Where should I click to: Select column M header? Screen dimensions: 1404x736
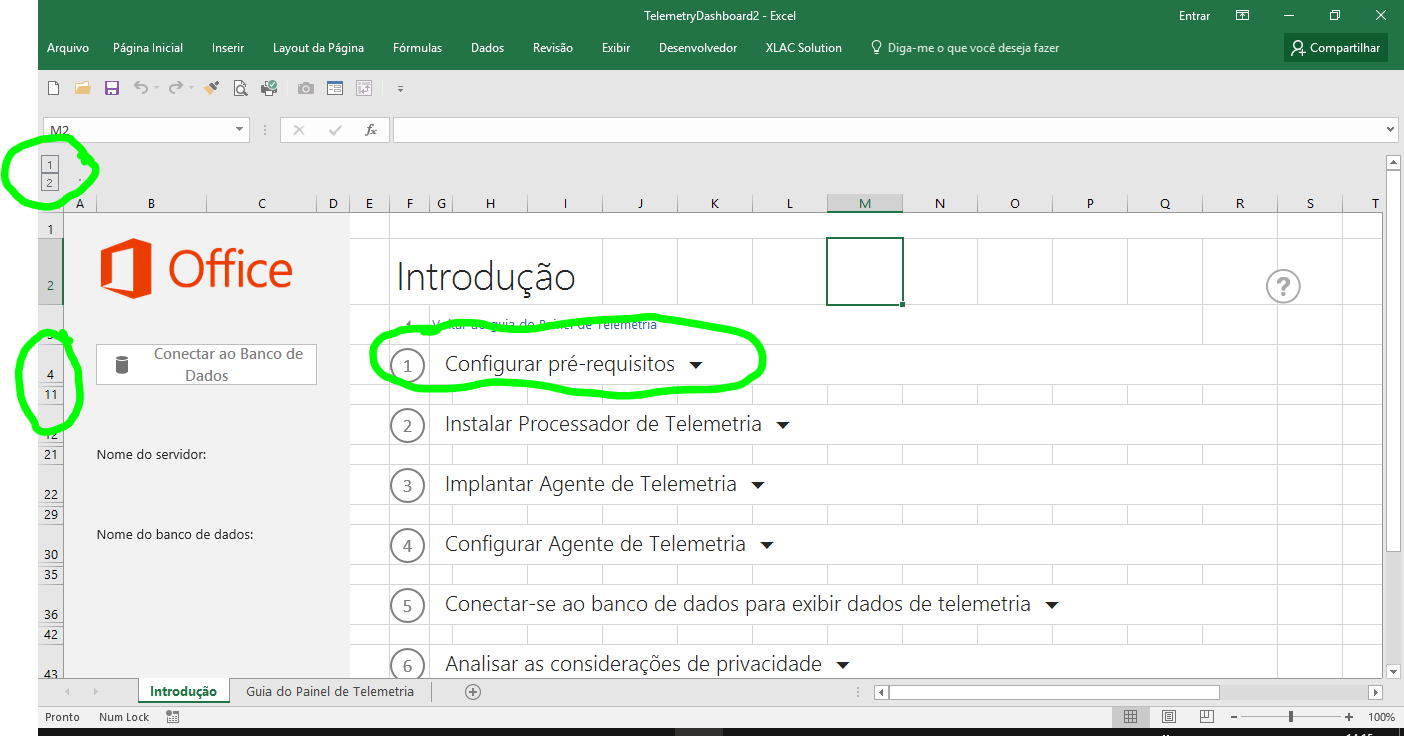(865, 204)
